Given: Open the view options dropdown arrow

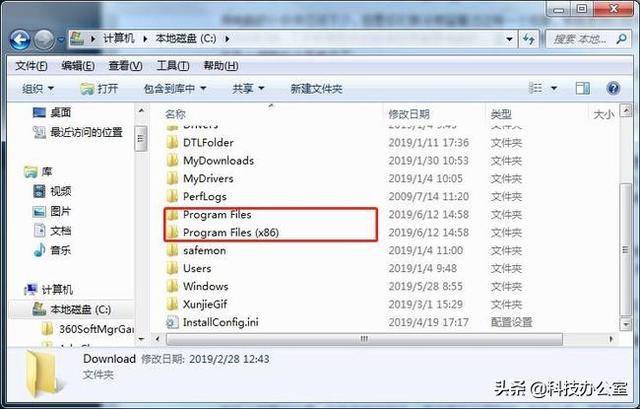Looking at the screenshot, I should (x=554, y=88).
